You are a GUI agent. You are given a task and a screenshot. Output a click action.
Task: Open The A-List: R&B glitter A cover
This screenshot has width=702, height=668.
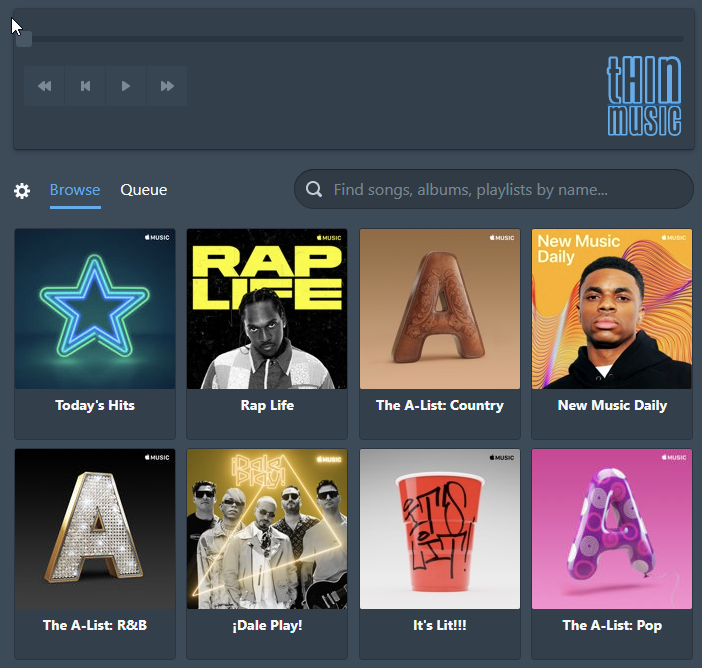95,529
